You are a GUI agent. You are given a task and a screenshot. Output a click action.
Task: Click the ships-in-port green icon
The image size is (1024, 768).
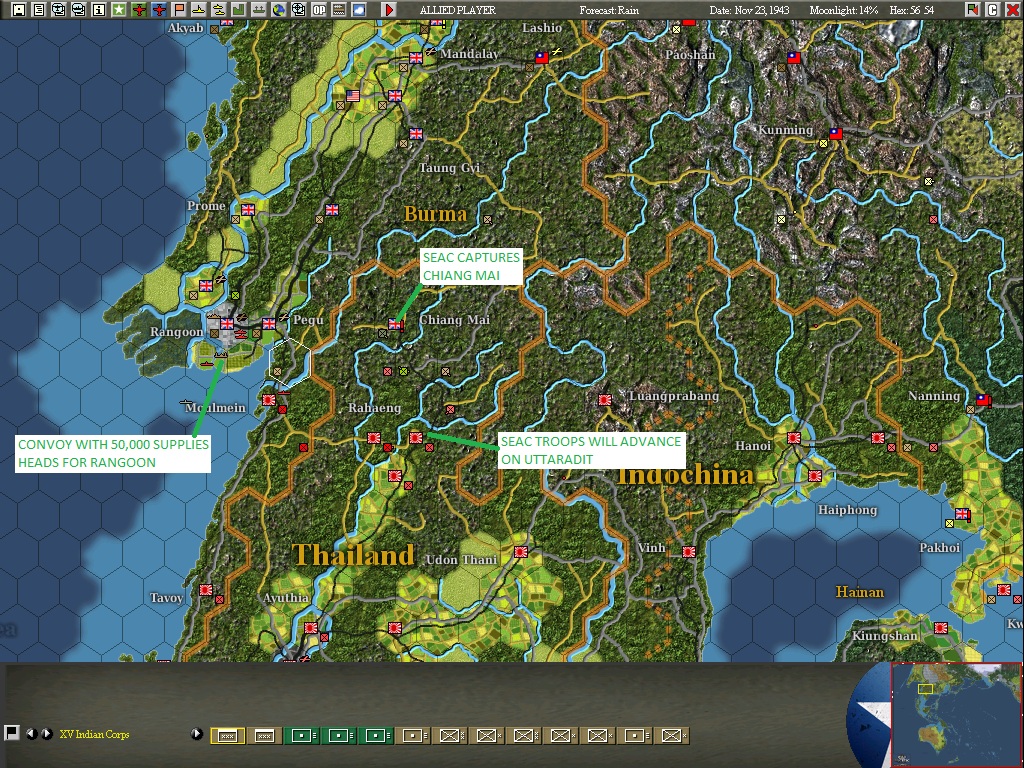click(259, 9)
